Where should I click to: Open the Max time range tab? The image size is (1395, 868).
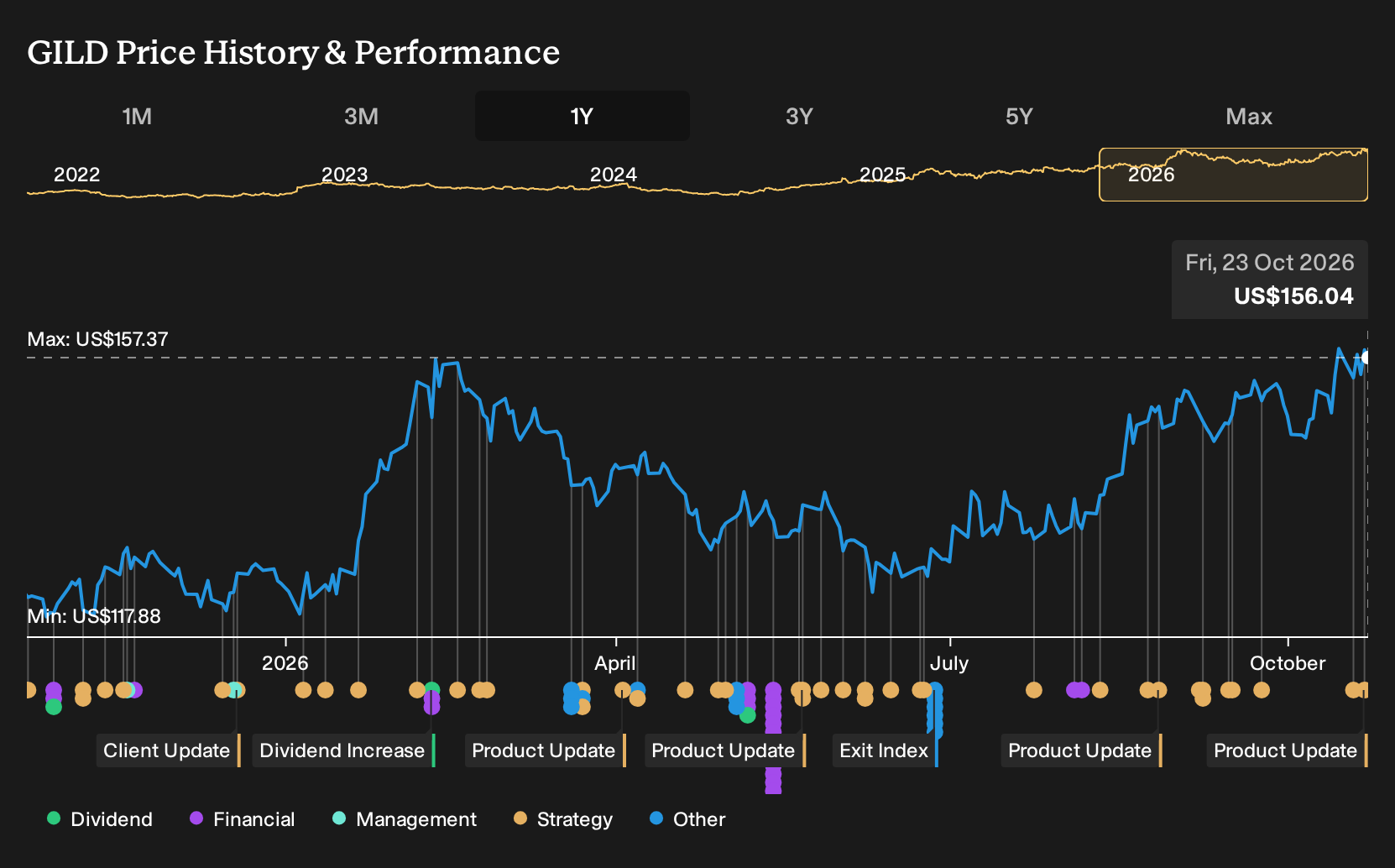[x=1249, y=116]
